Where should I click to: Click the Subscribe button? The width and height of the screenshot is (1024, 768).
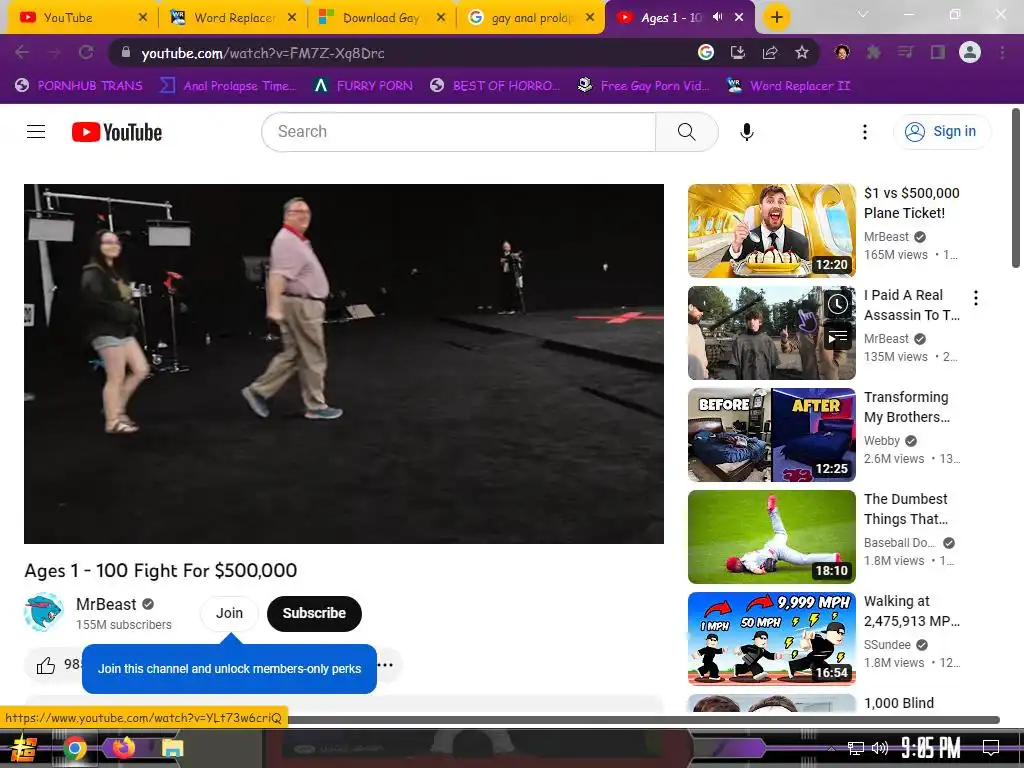click(x=314, y=613)
